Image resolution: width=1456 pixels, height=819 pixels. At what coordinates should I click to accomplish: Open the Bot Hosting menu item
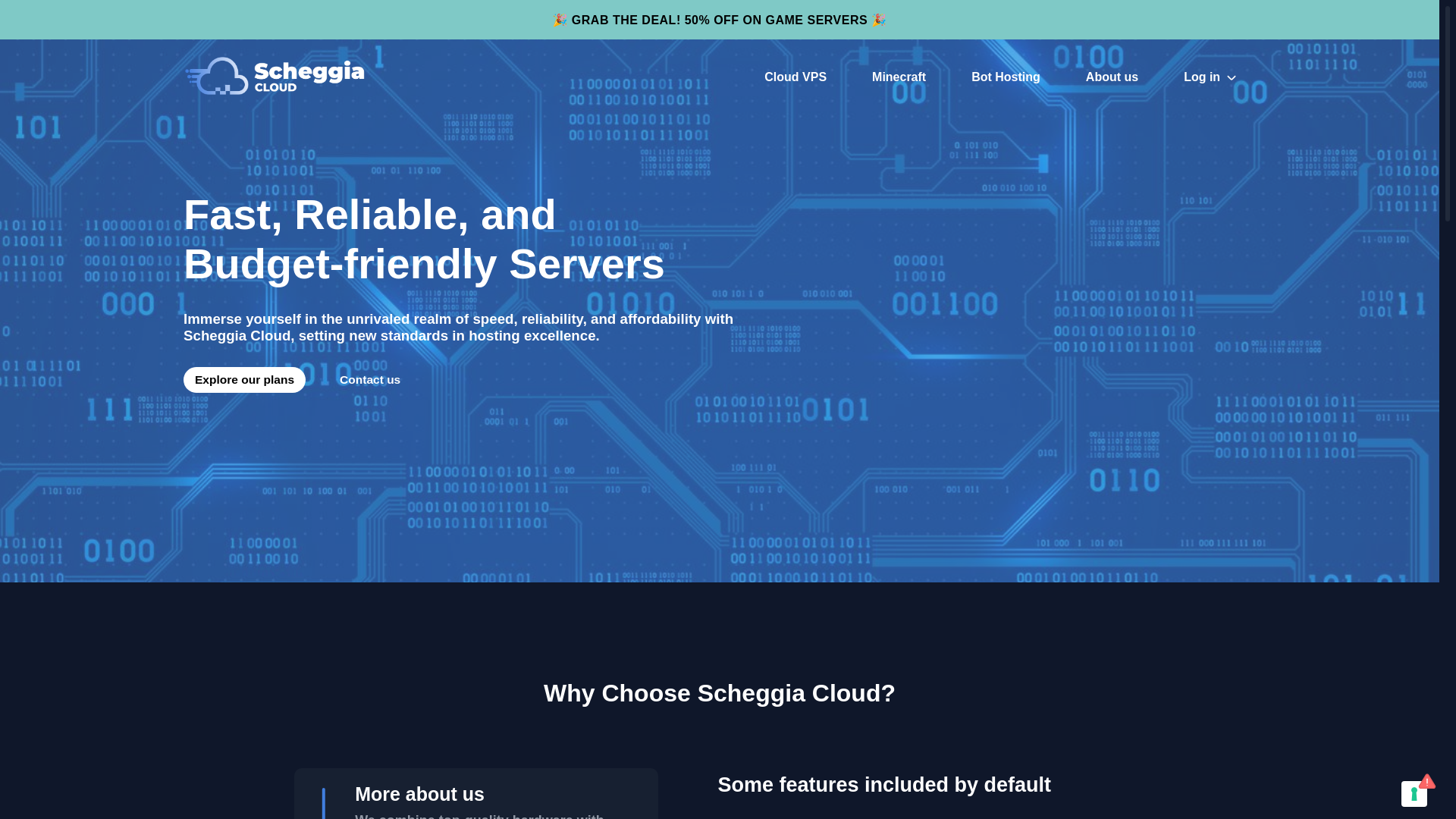click(1005, 77)
